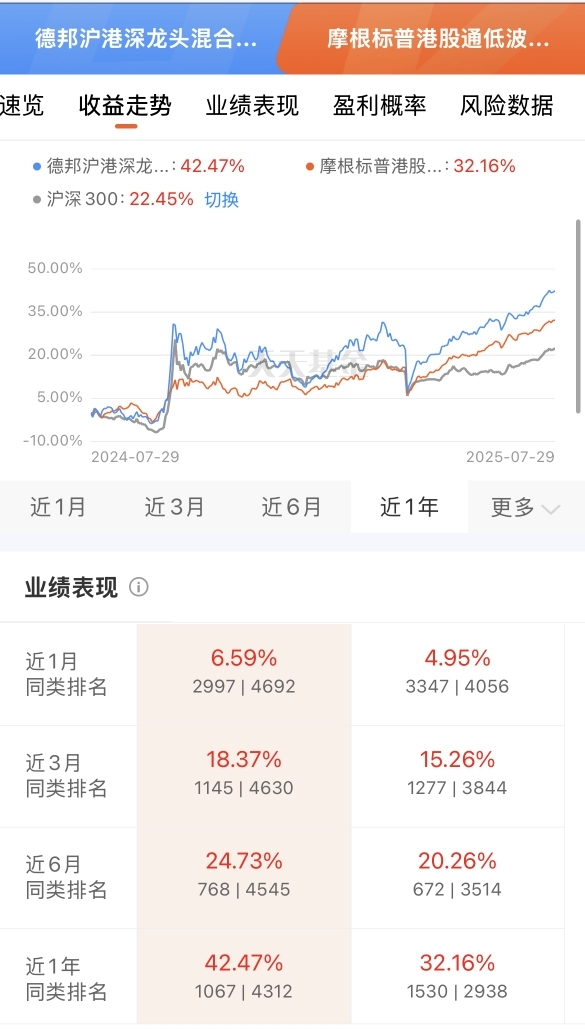Click the info icon beside 业绩表现
This screenshot has height=1030, width=585.
point(139,587)
